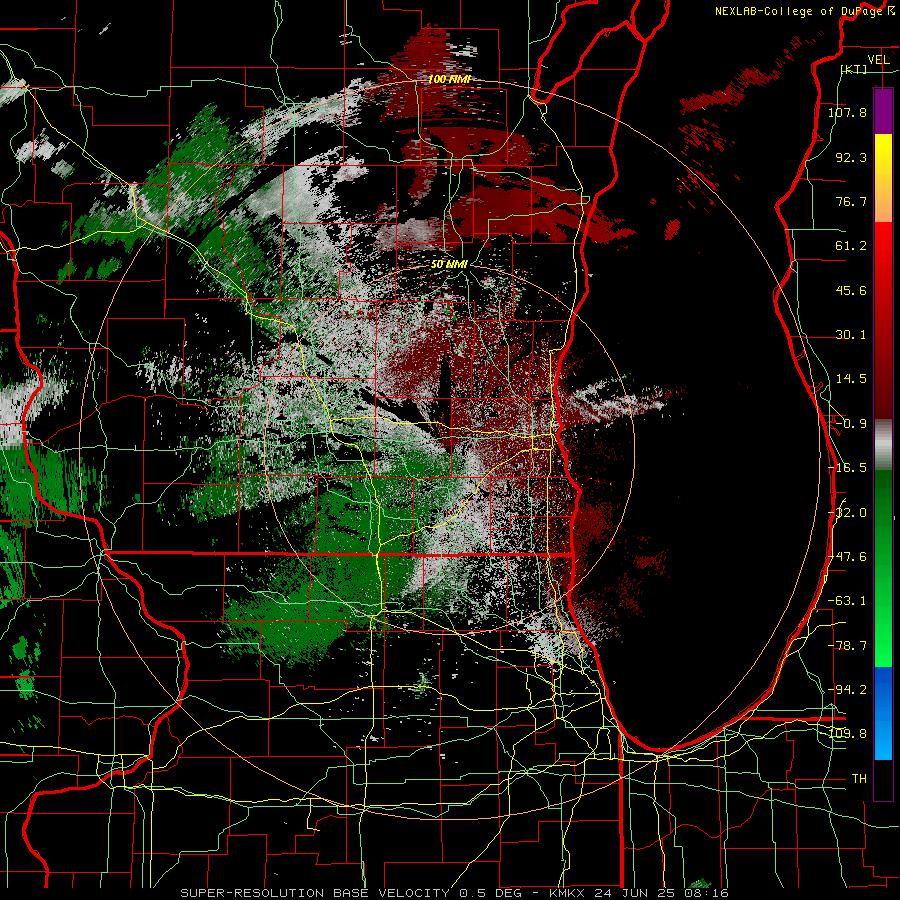The image size is (900, 900).
Task: Select the -32.0 velocity scale label
Action: coord(847,513)
